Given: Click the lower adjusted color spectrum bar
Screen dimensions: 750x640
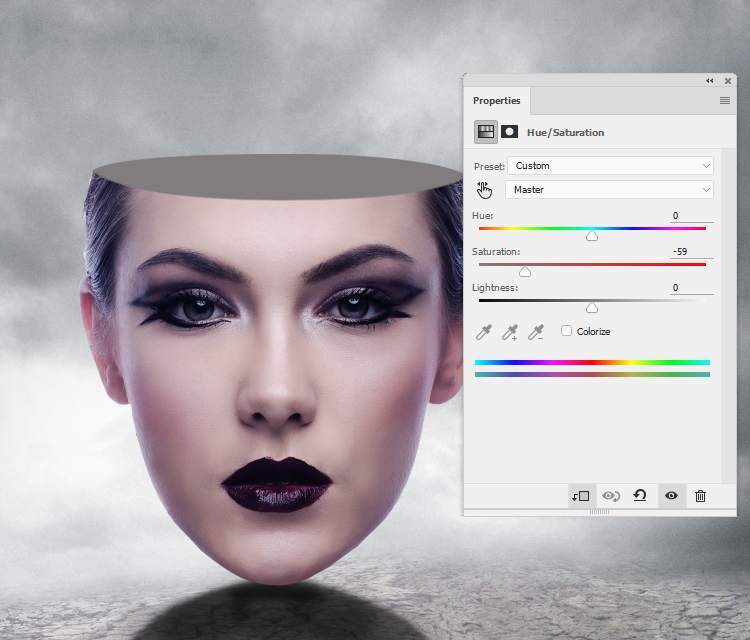Looking at the screenshot, I should point(592,375).
